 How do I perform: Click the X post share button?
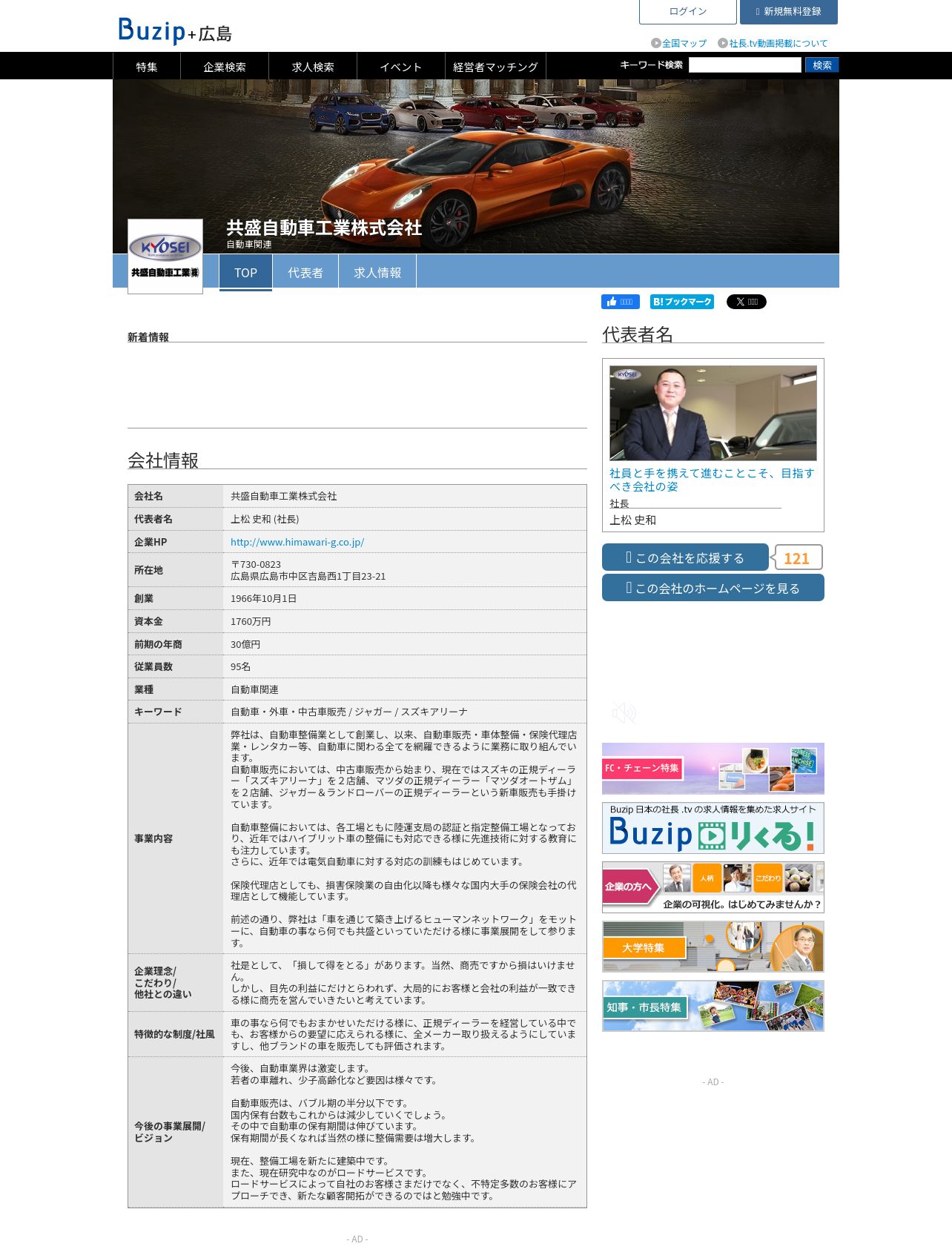[747, 302]
